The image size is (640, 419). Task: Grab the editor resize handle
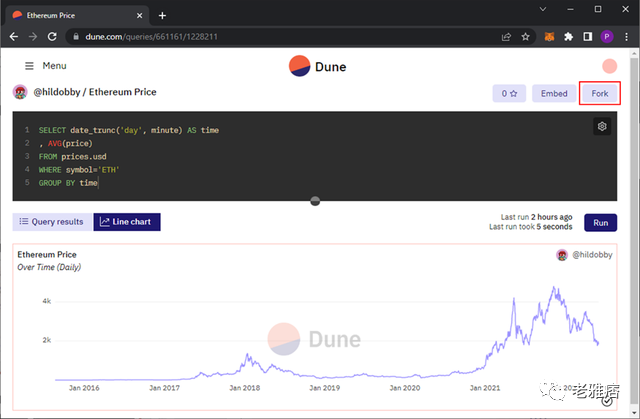[x=316, y=201]
